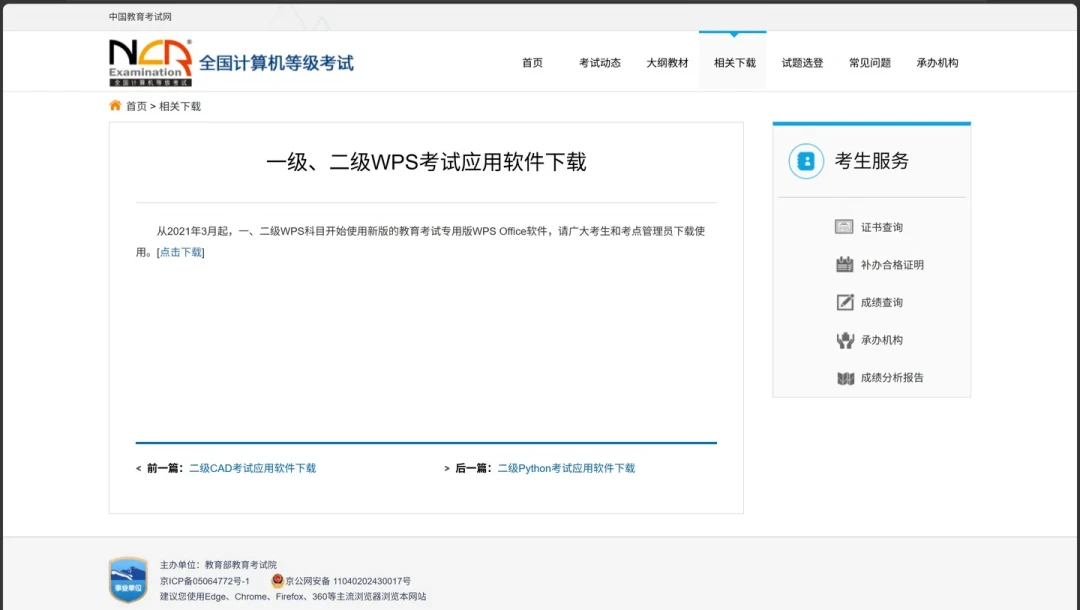This screenshot has height=610, width=1080.
Task: Click the 考生服务 sidebar heading
Action: (x=871, y=161)
